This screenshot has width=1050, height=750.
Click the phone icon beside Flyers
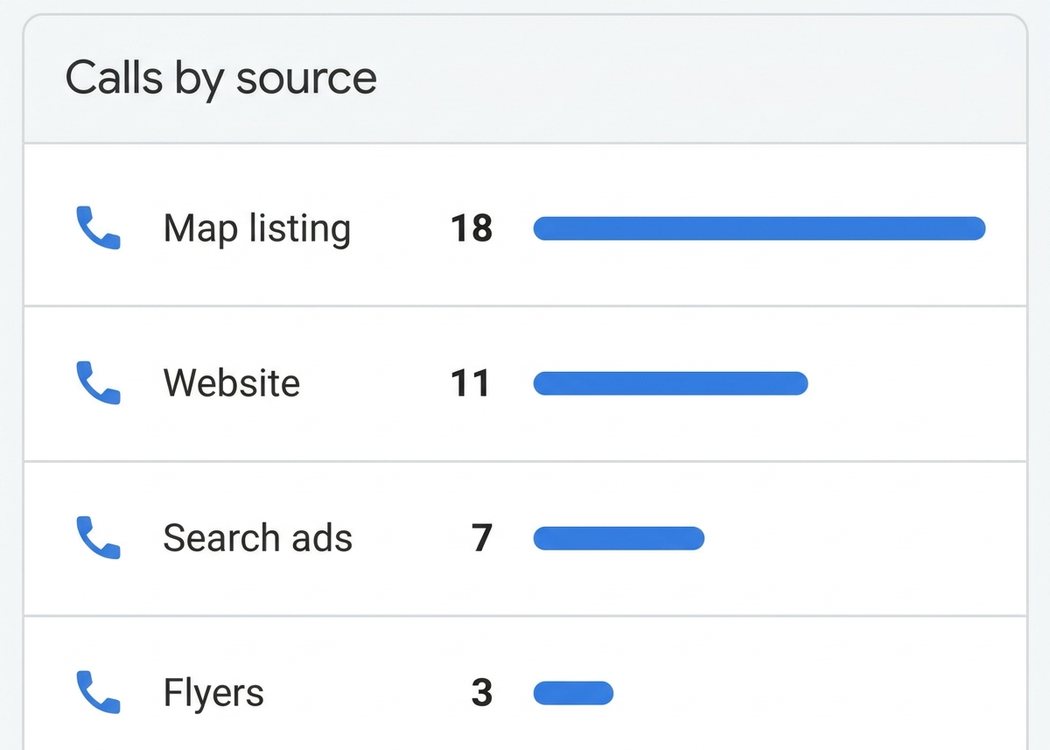coord(98,692)
